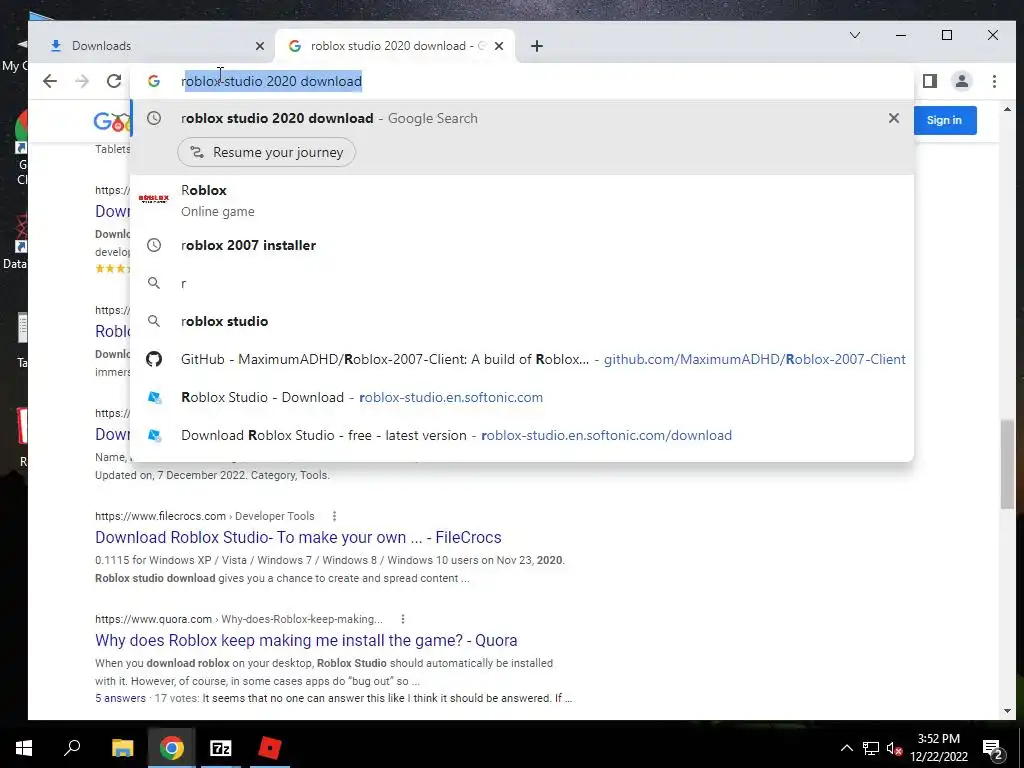The image size is (1024, 768).
Task: Switch to roblox studio 2020 download tab
Action: tap(396, 46)
